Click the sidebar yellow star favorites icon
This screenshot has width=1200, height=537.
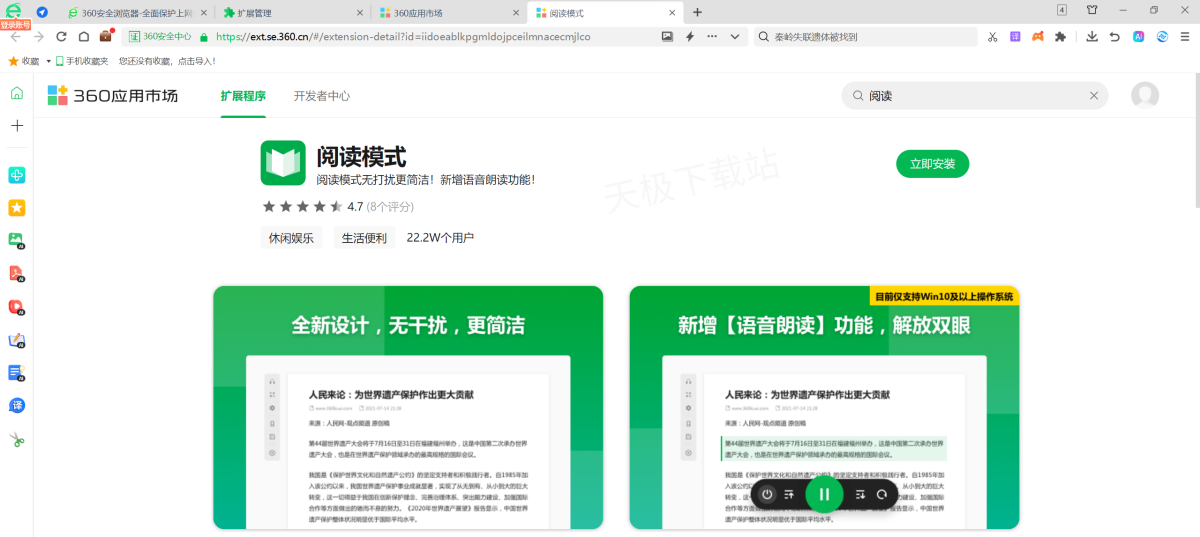coord(16,208)
